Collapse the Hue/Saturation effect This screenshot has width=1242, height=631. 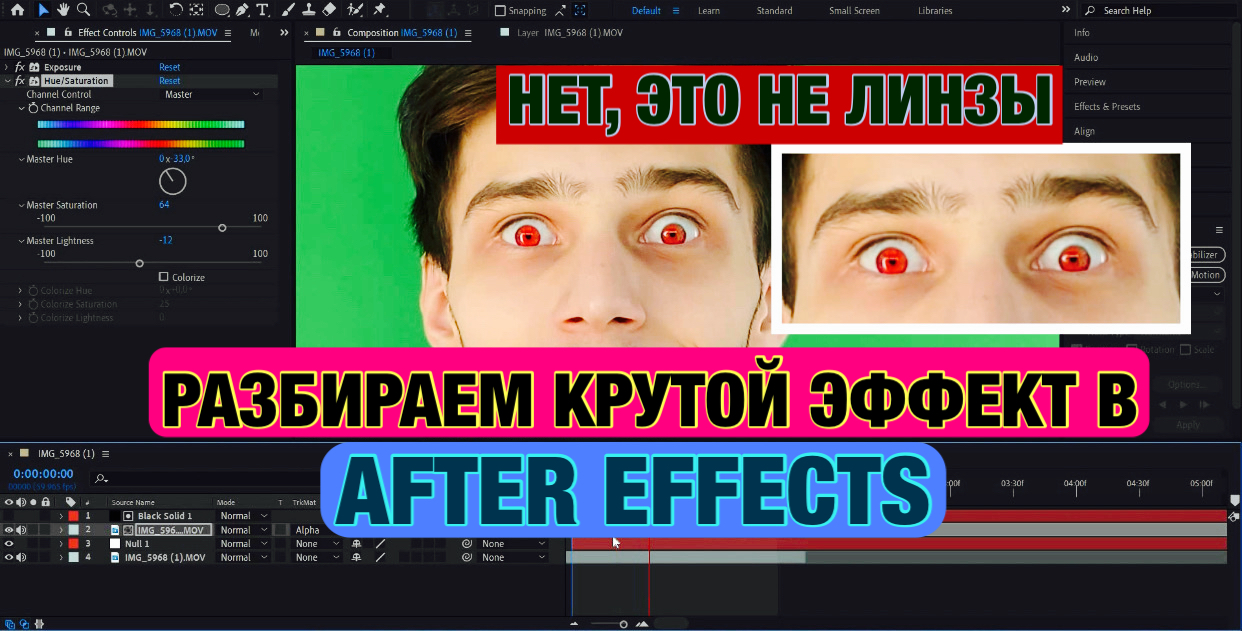pyautogui.click(x=8, y=81)
